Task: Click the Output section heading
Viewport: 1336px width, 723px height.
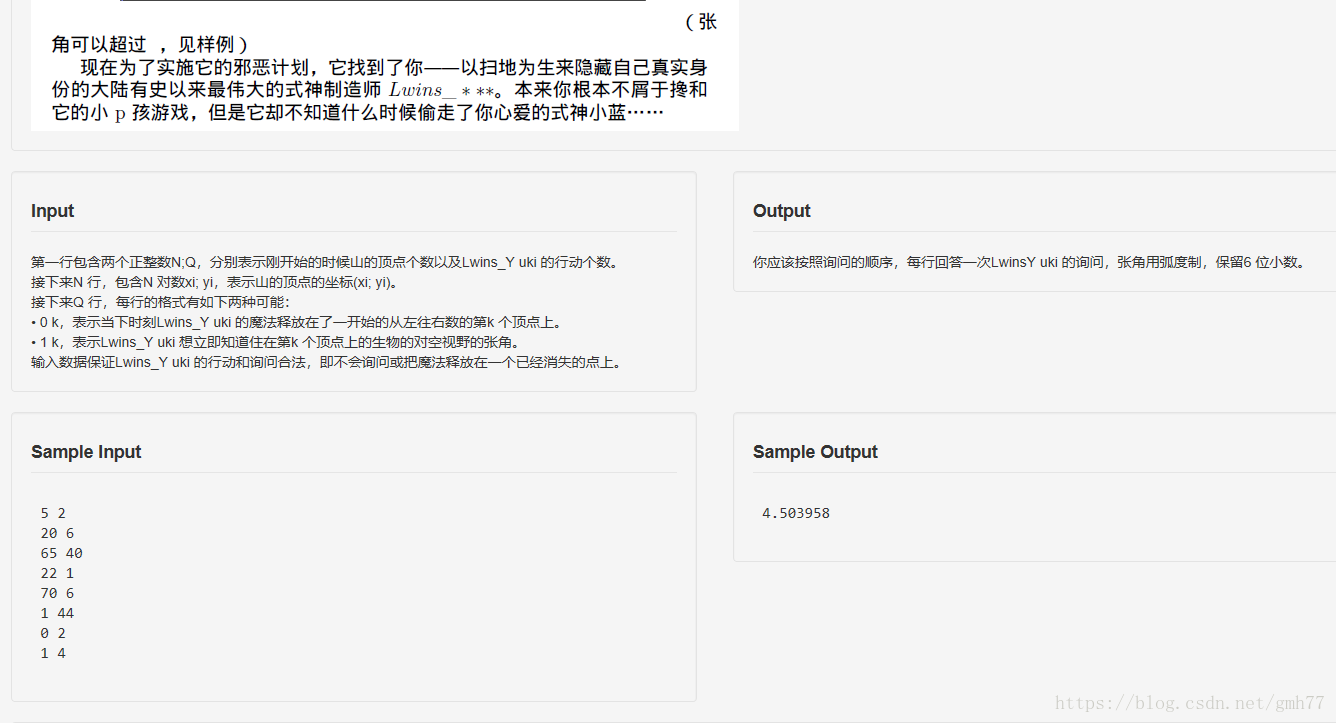Action: (781, 211)
